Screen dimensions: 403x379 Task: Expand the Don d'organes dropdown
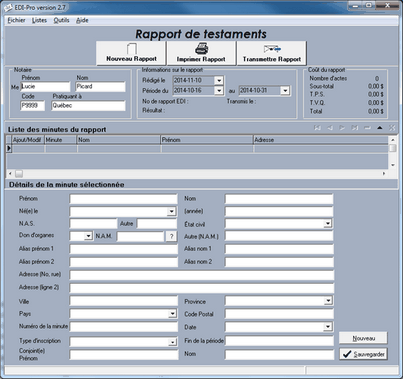[88, 236]
